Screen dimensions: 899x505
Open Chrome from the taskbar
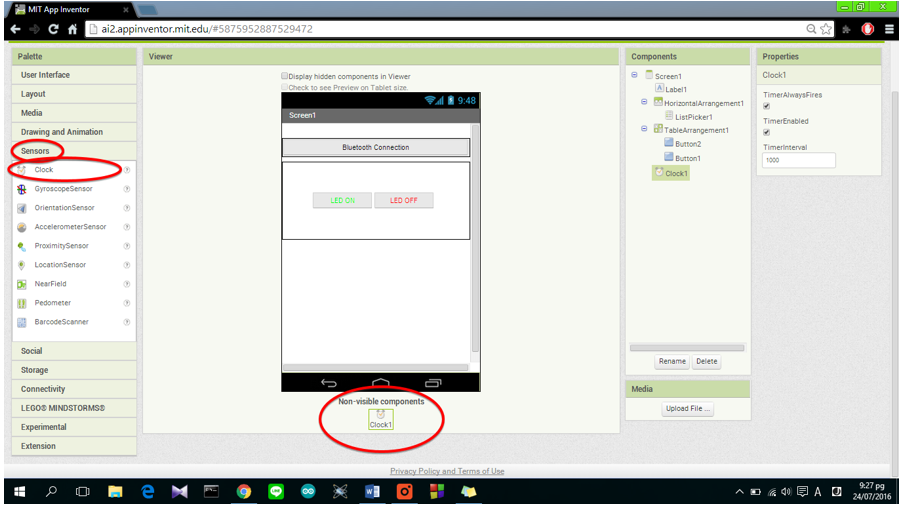tap(244, 491)
